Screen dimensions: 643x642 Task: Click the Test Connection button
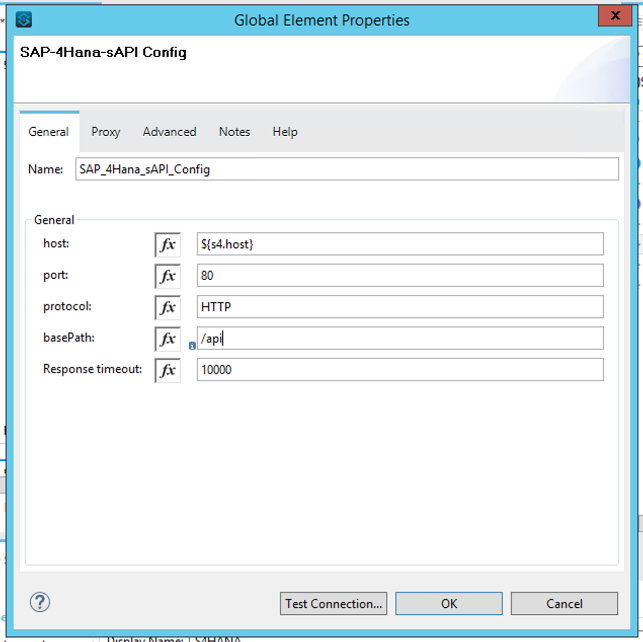333,603
